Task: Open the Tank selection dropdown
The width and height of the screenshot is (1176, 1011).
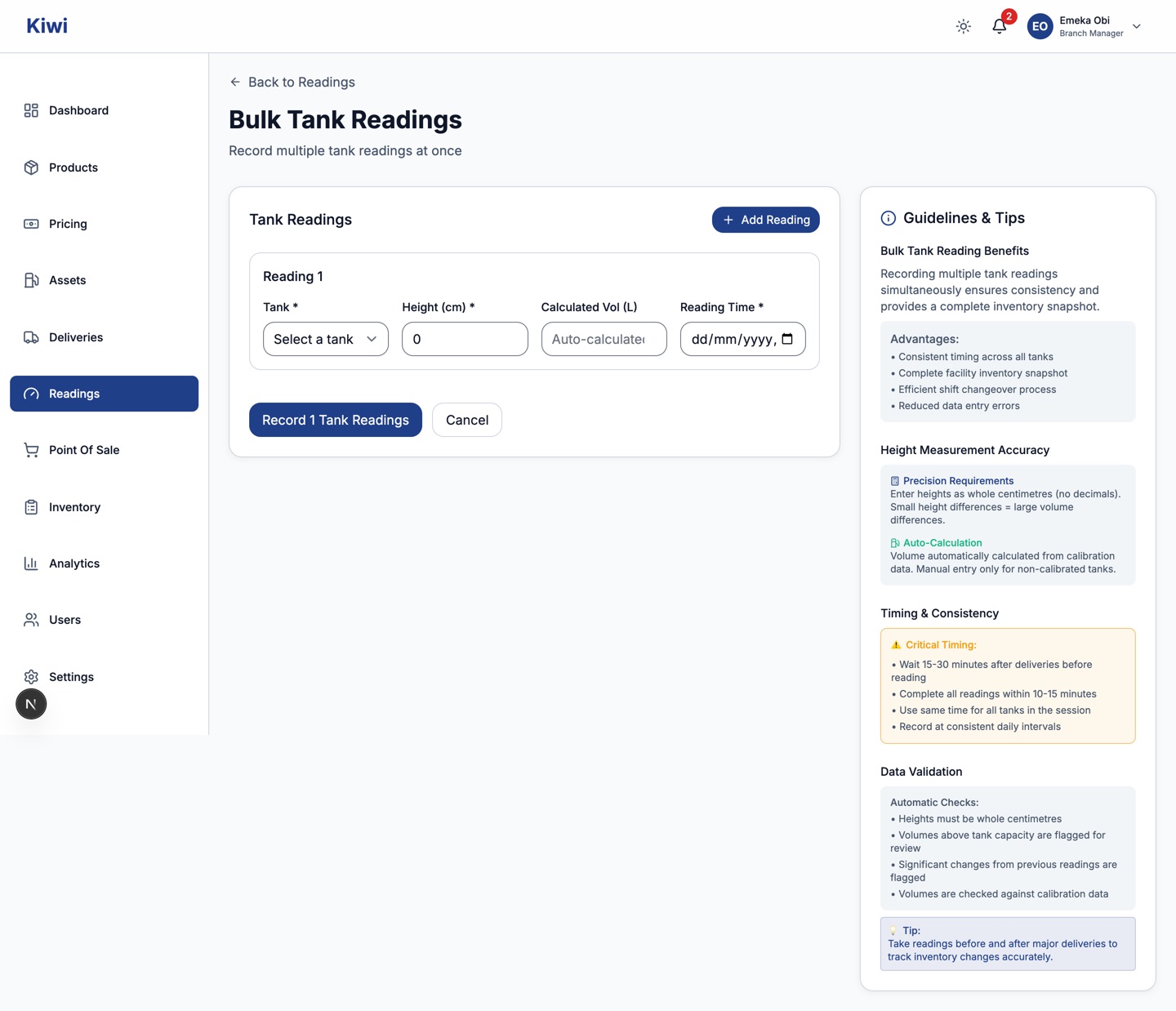Action: (x=326, y=339)
